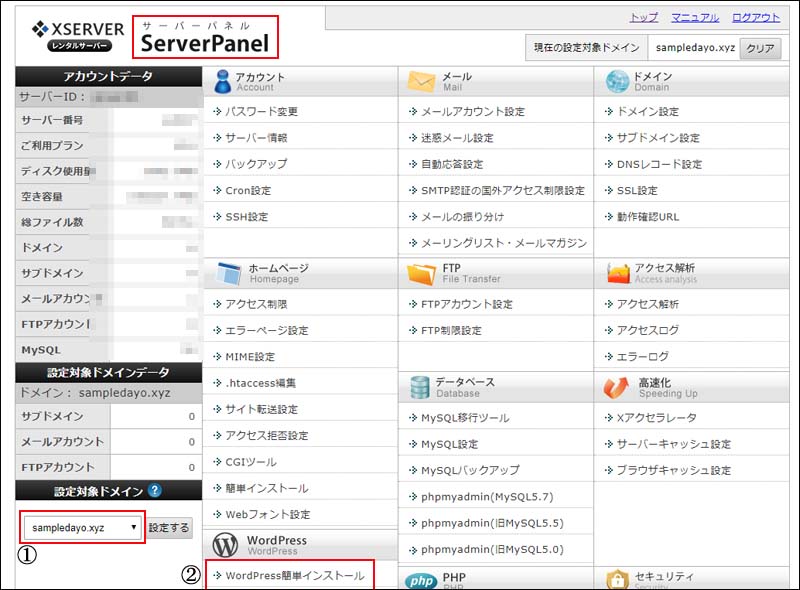Click the Database section cylinder icon
The width and height of the screenshot is (800, 590).
click(420, 387)
